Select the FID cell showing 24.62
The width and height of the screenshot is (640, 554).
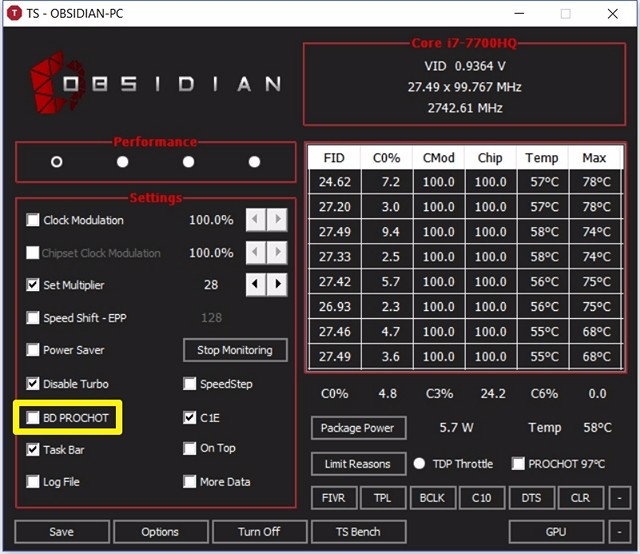pyautogui.click(x=335, y=182)
